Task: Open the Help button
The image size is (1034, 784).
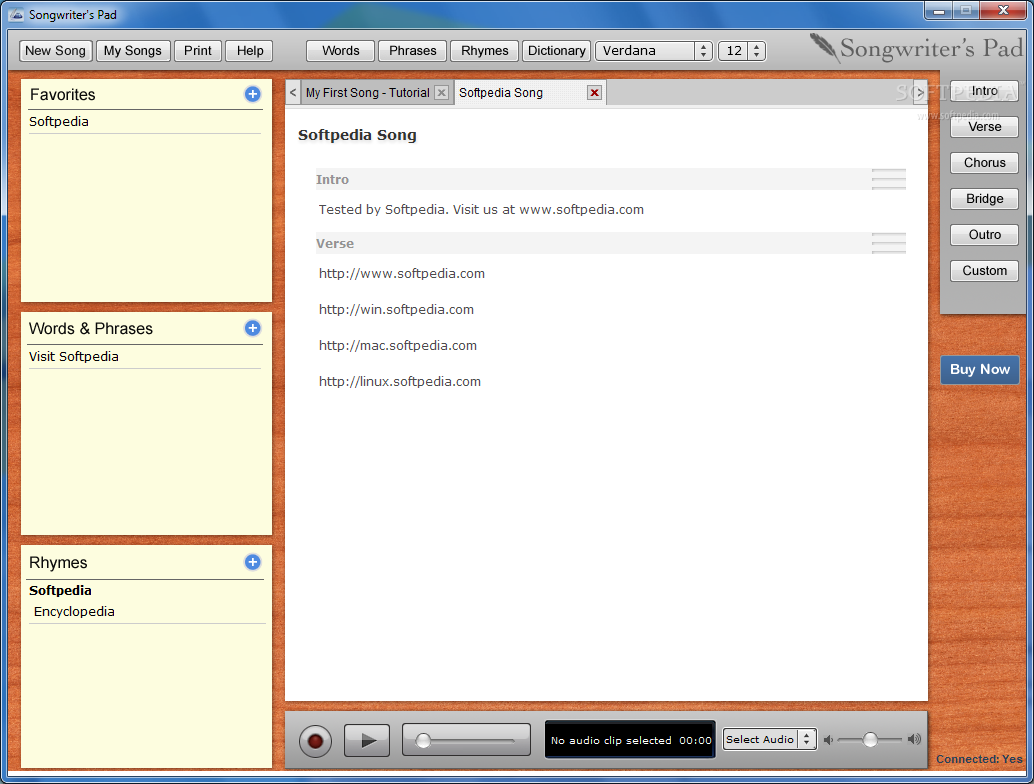Action: pyautogui.click(x=250, y=51)
